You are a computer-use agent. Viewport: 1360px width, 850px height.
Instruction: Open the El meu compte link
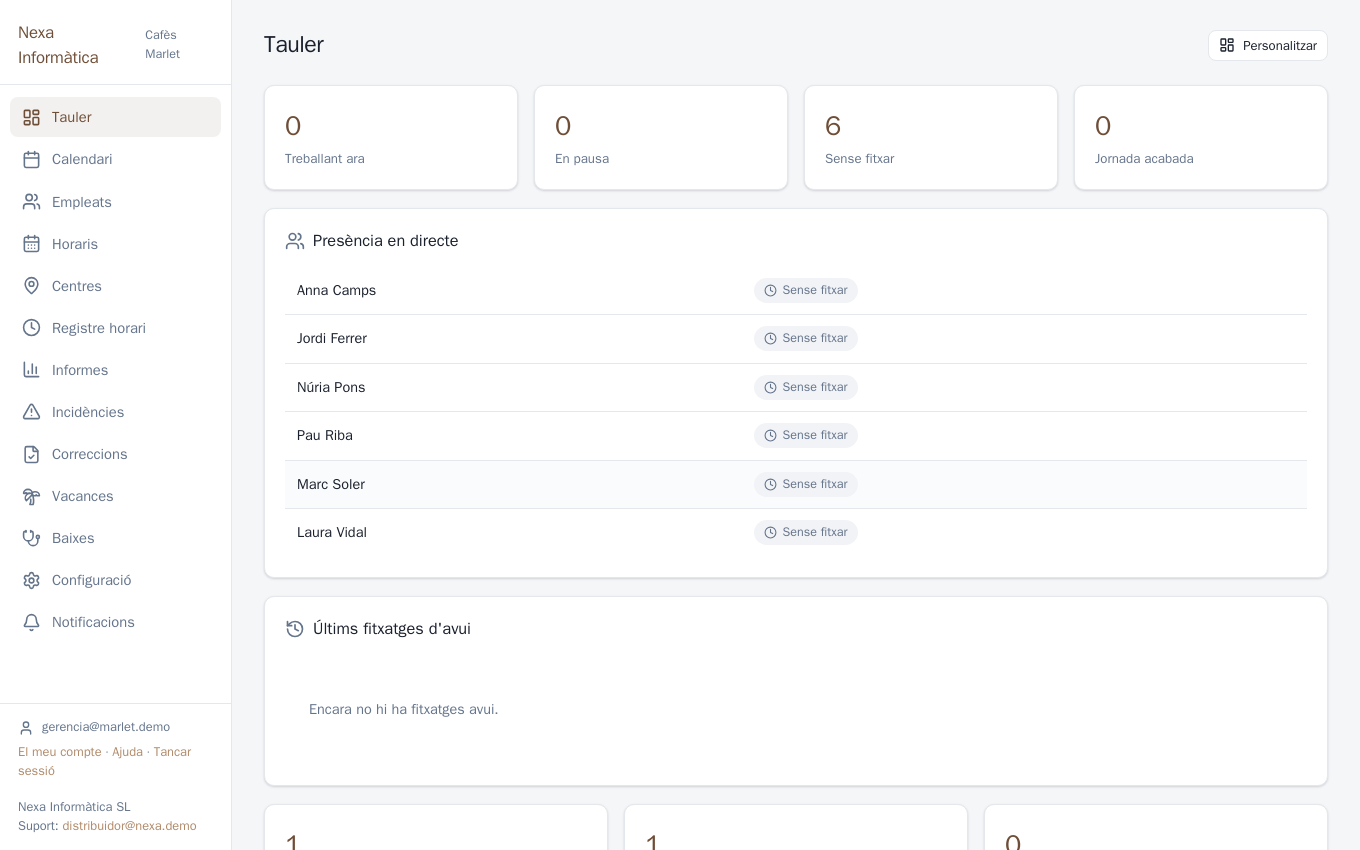coord(60,752)
